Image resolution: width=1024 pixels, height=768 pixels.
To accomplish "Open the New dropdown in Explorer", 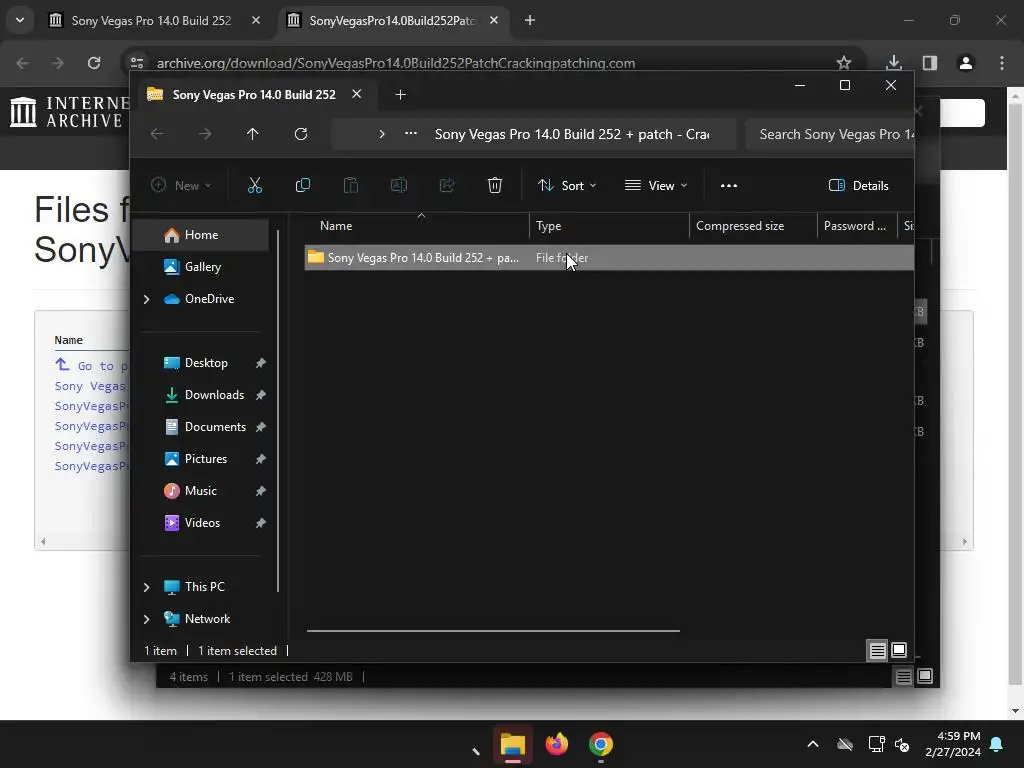I will click(181, 185).
